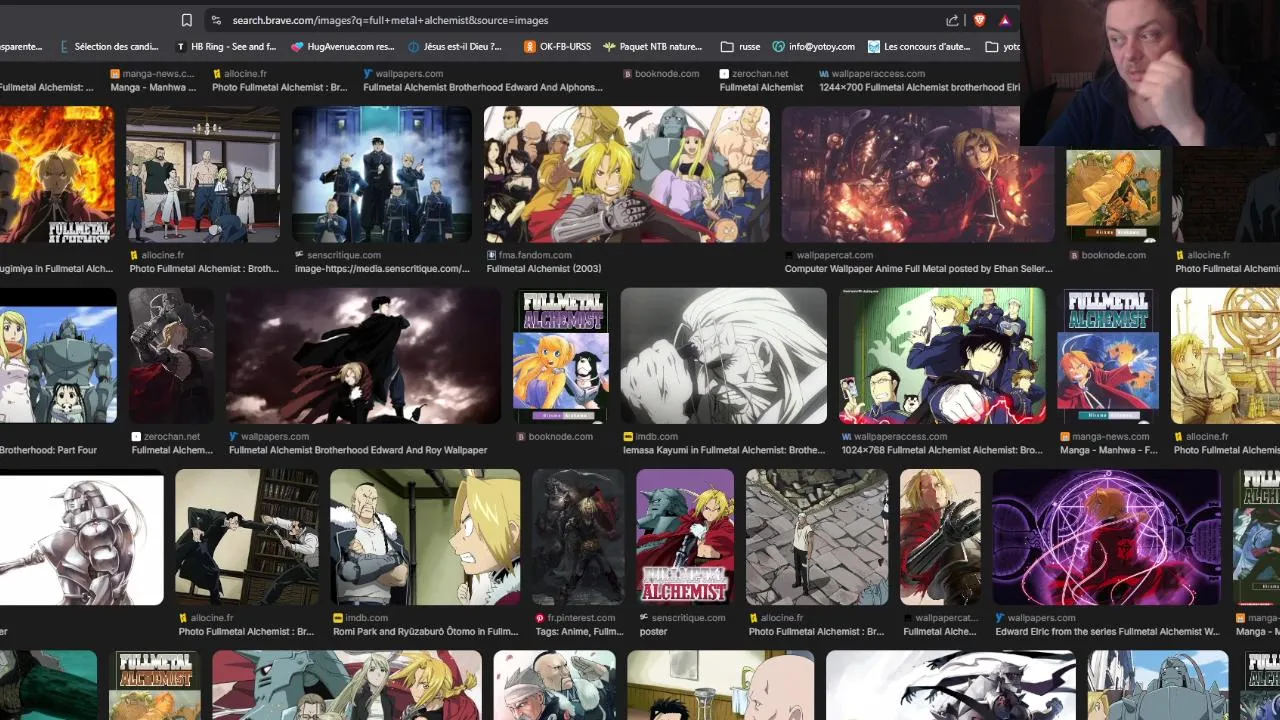
Task: Open the blue-uniformed military group thumbnail
Action: (381, 174)
